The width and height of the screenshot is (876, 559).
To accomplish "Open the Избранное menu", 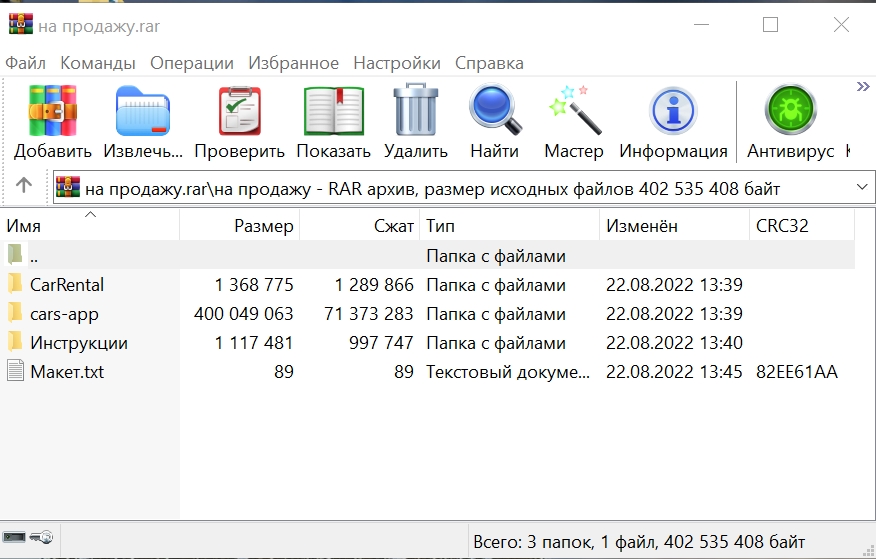I will 293,63.
